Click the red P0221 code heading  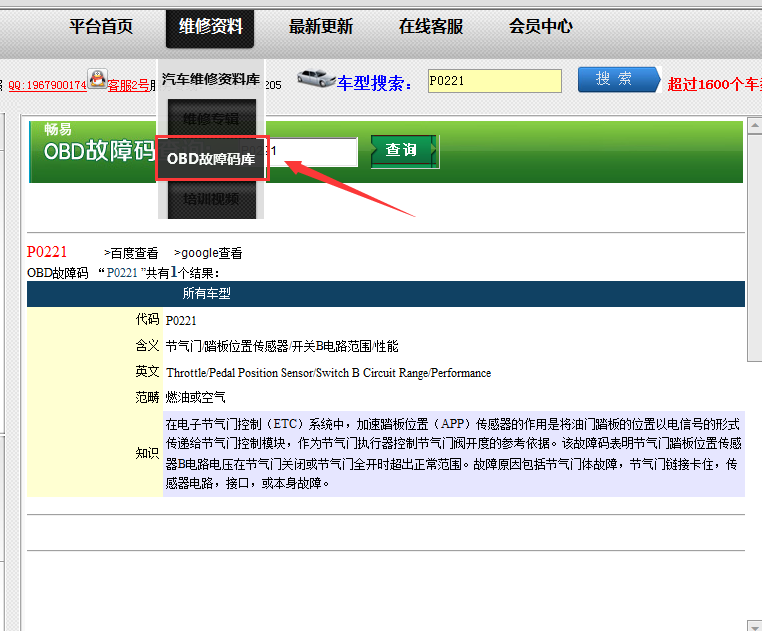(x=47, y=252)
